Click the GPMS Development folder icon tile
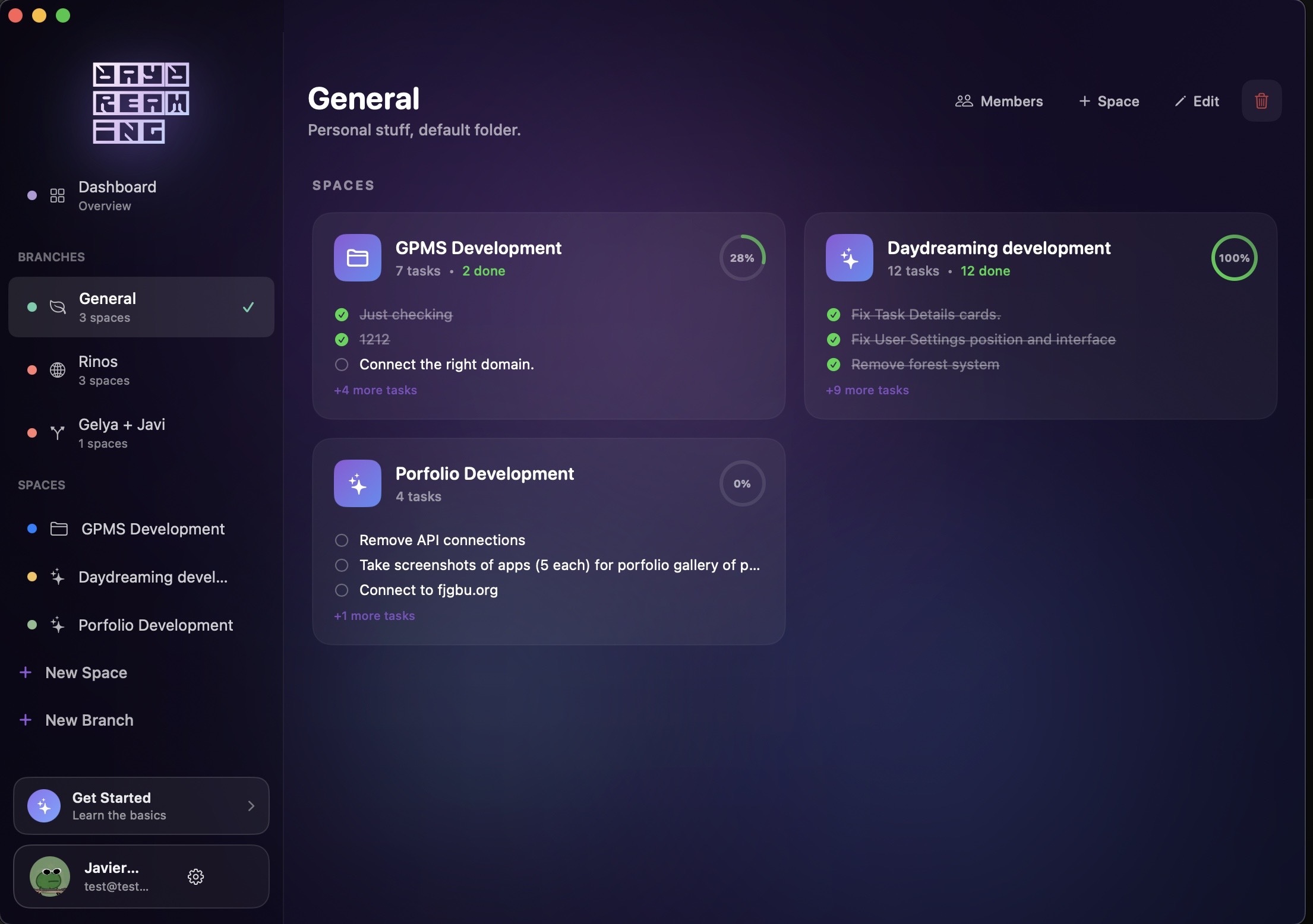1313x924 pixels. pyautogui.click(x=358, y=258)
